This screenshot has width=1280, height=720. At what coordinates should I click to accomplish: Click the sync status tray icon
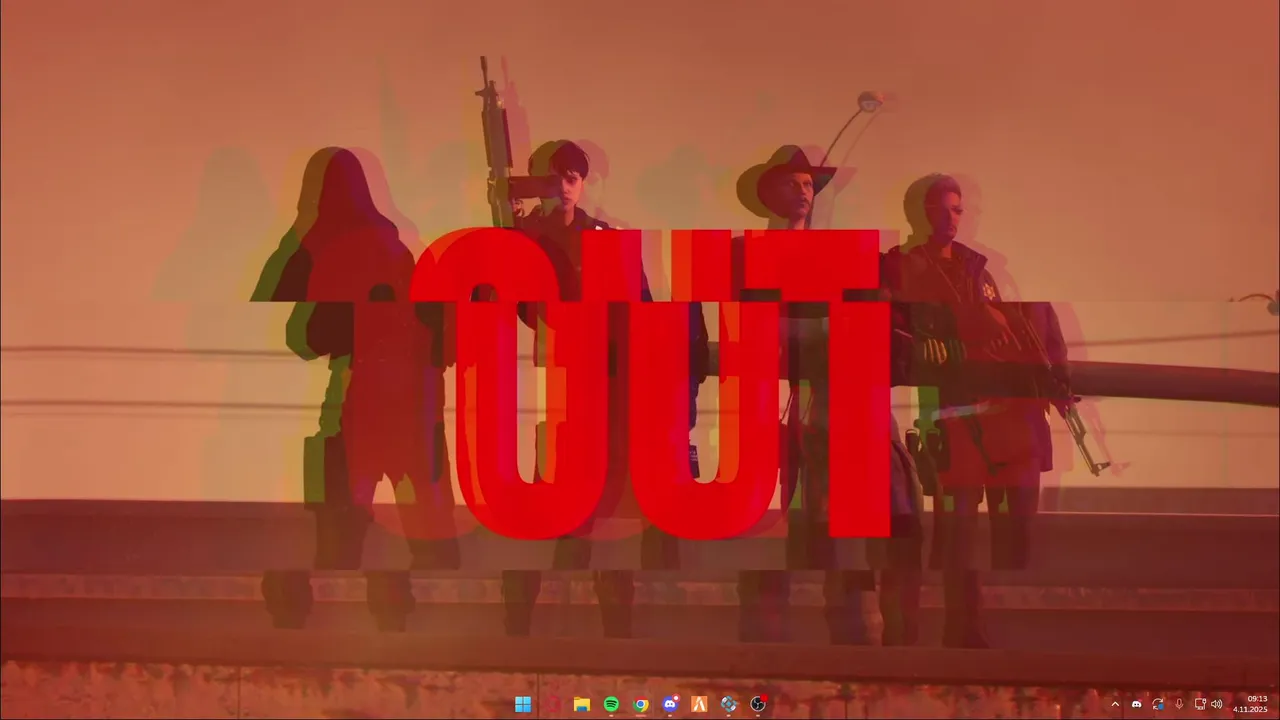coord(1158,704)
